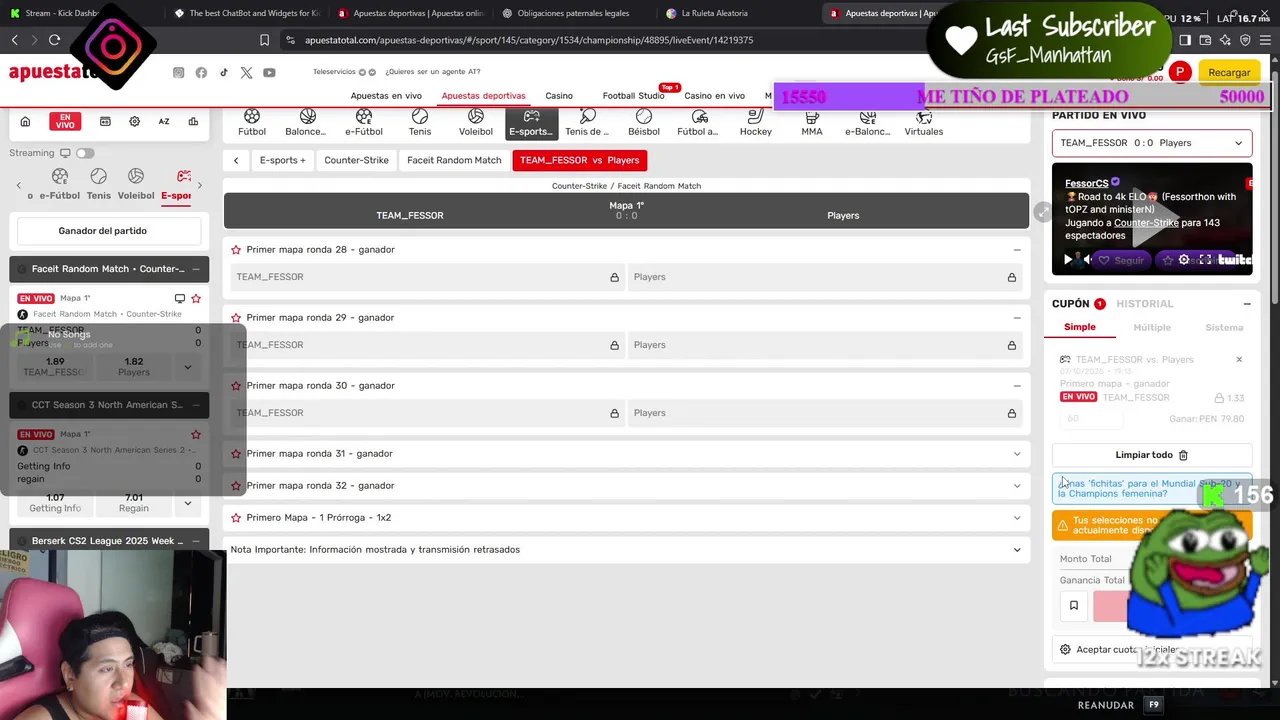Switch to Múltiple coupon tab
This screenshot has height=720, width=1280.
pos(1152,328)
